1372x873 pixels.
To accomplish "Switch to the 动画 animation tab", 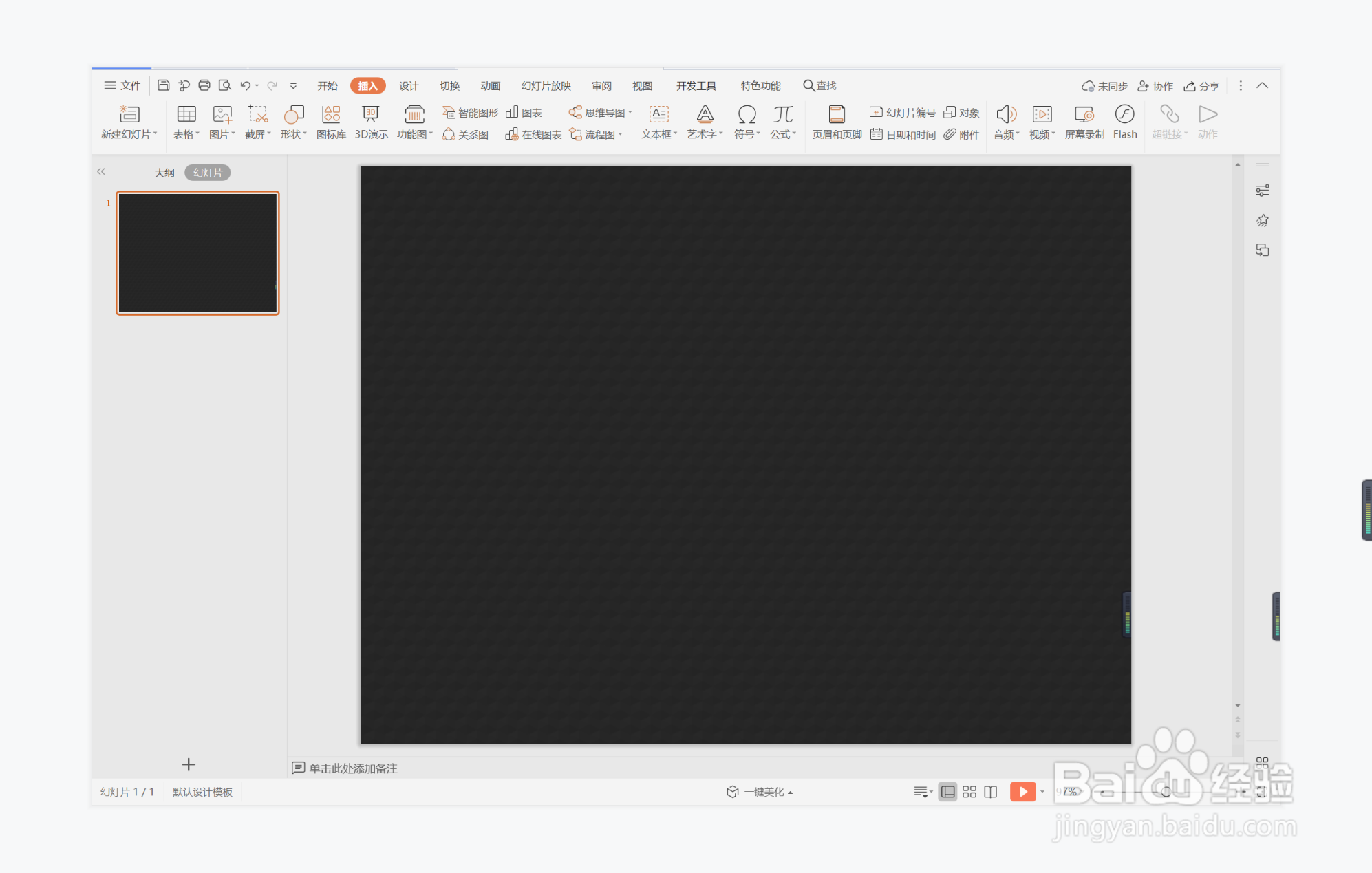I will (490, 85).
